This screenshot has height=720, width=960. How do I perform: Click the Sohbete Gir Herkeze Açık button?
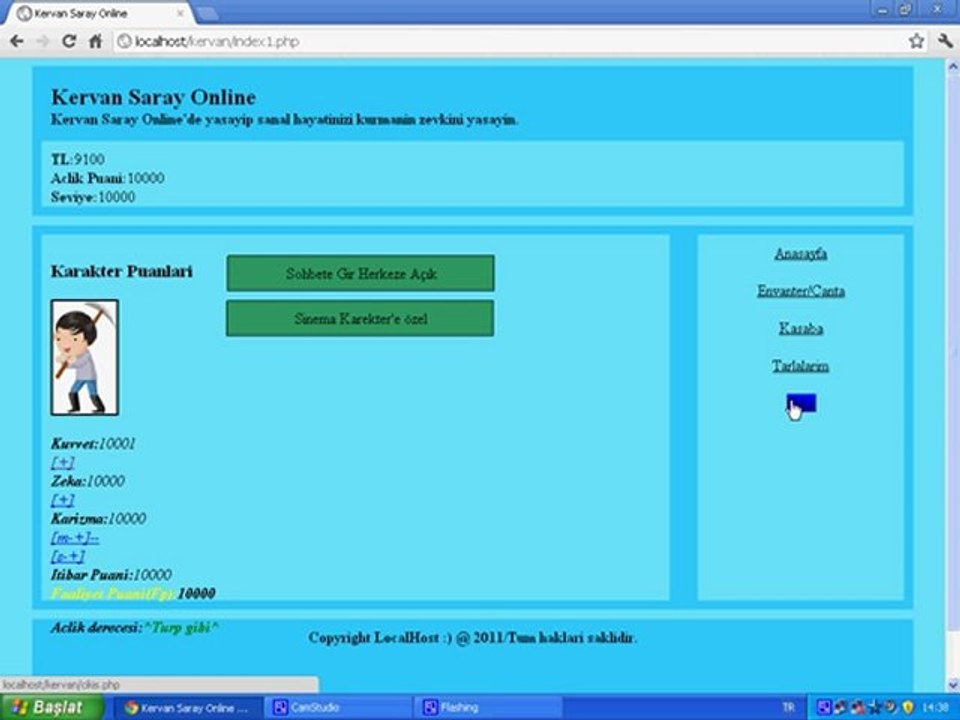[x=360, y=273]
